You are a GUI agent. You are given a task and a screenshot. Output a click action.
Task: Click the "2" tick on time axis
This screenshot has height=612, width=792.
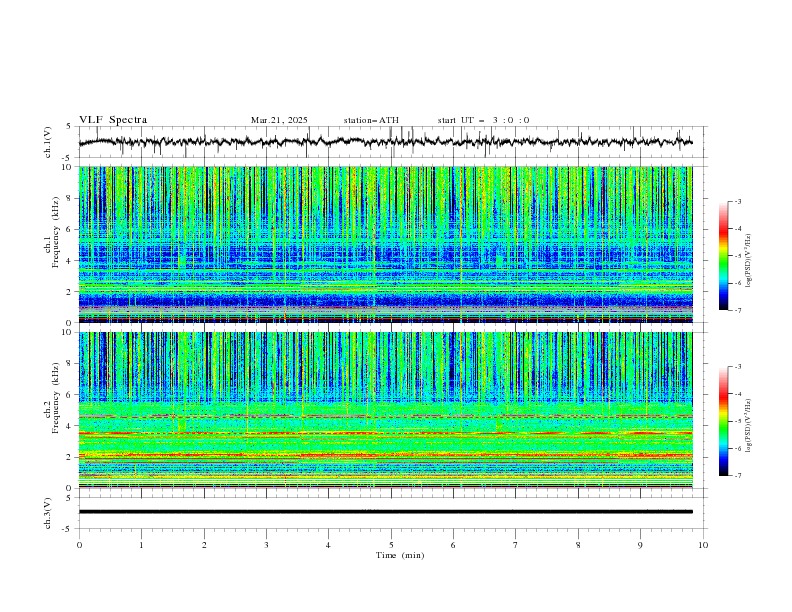(204, 545)
